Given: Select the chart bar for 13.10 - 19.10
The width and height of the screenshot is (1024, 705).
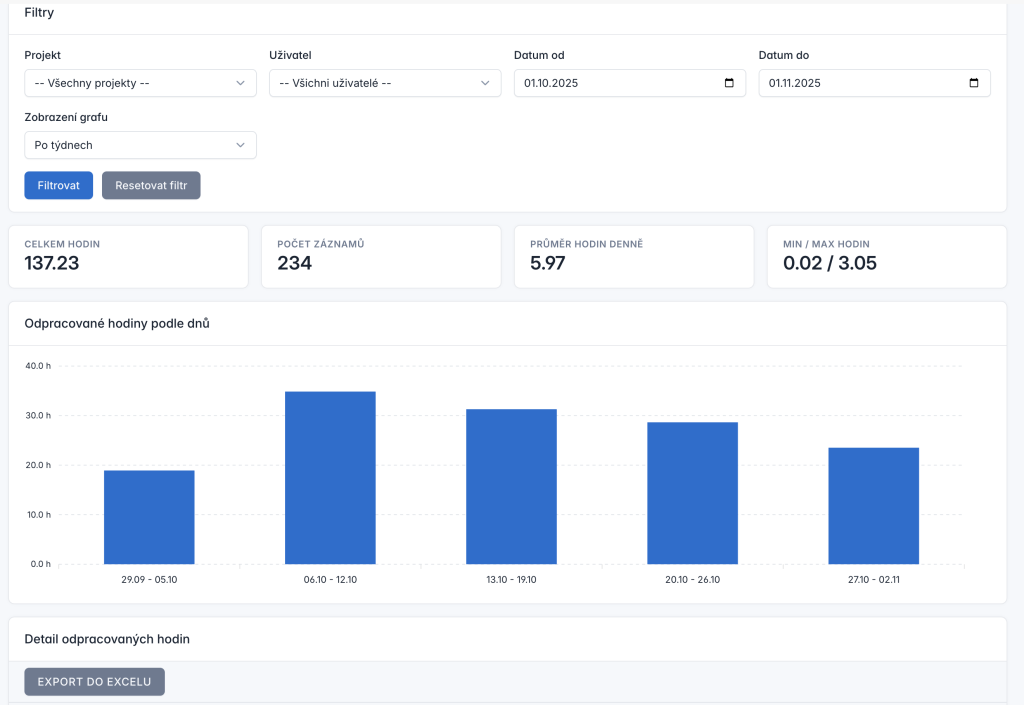Looking at the screenshot, I should [511, 487].
